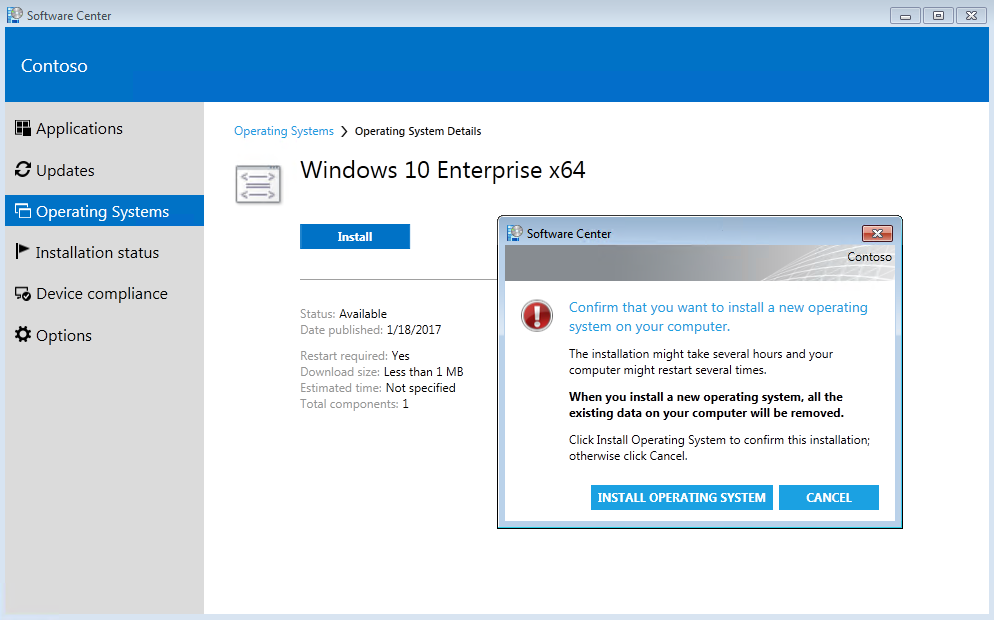The height and width of the screenshot is (620, 994).
Task: Close the main Software Center window
Action: tap(970, 15)
